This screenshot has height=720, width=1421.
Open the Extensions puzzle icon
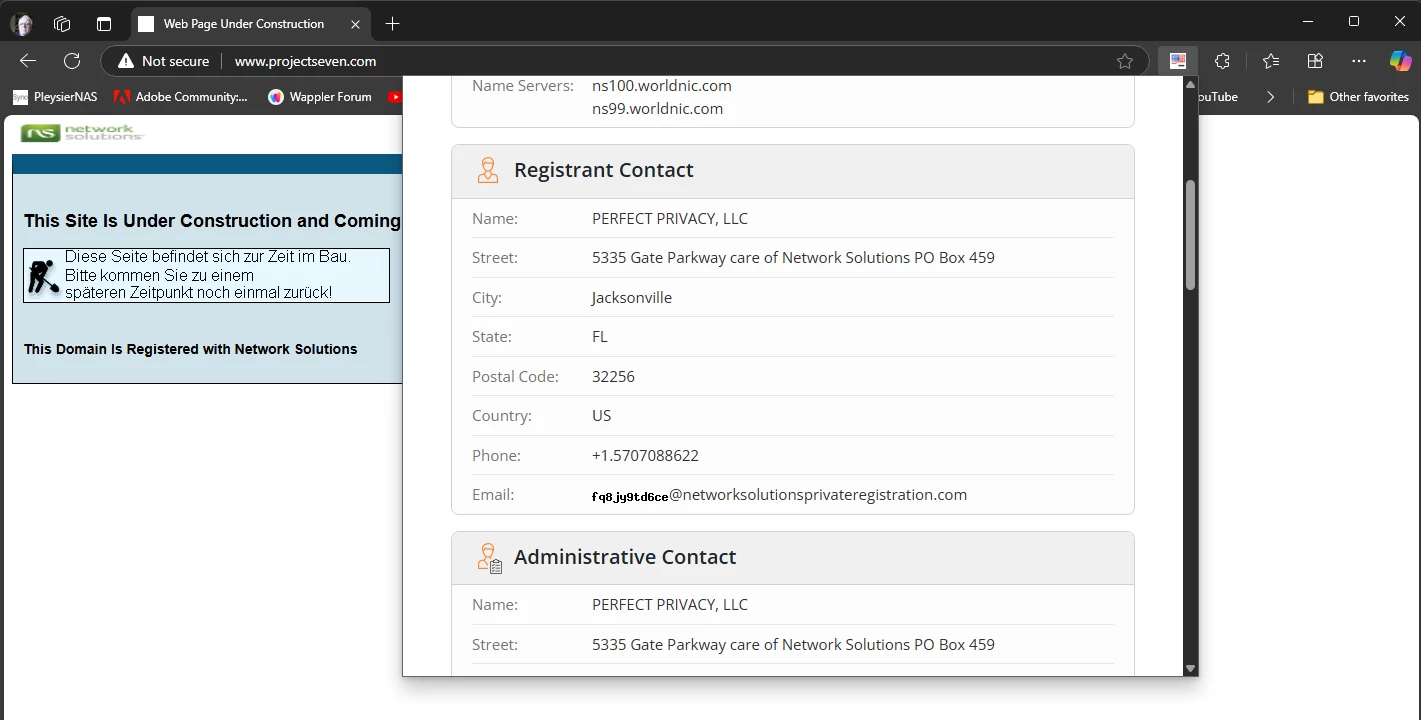pyautogui.click(x=1222, y=61)
